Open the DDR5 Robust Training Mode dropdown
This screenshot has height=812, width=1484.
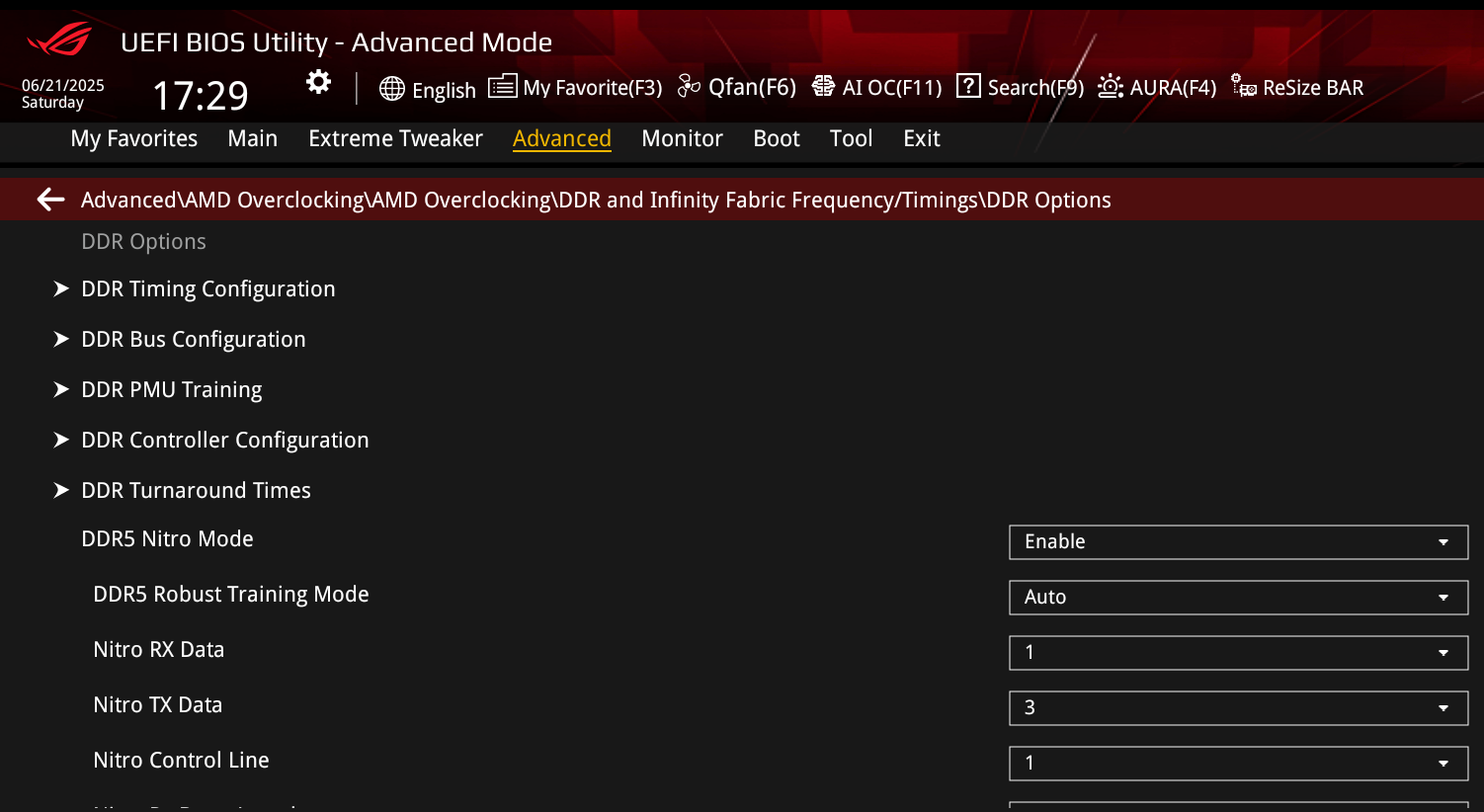(x=1238, y=598)
